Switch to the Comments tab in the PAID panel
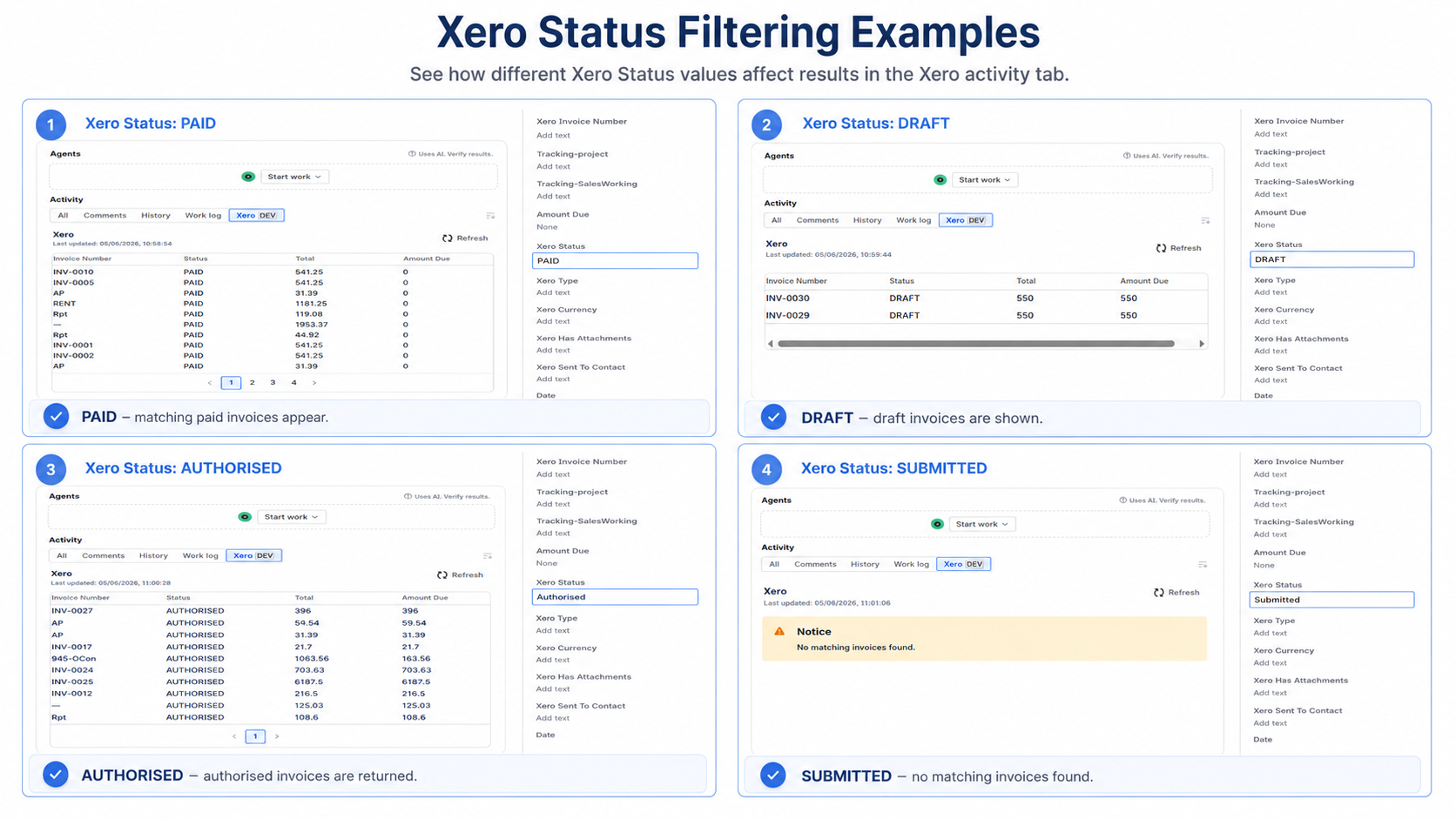This screenshot has height=819, width=1456. coord(104,216)
